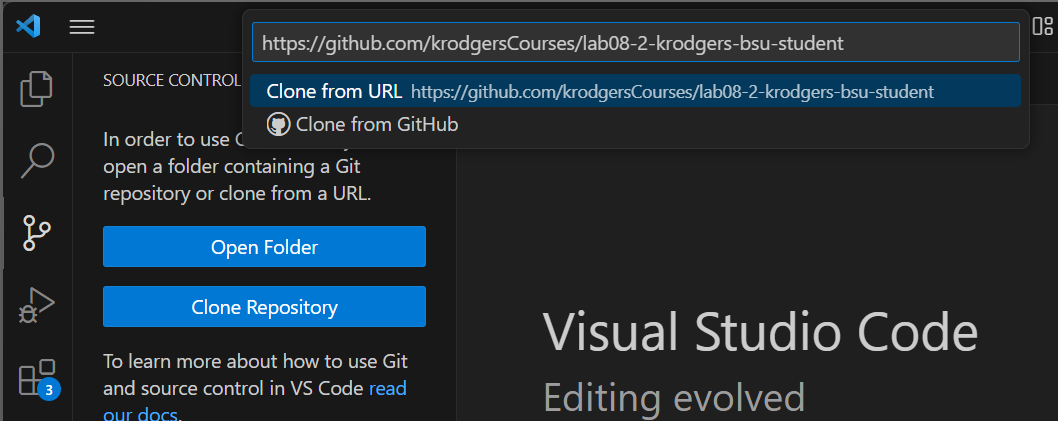Click the Source Control description paragraph text

[240, 166]
